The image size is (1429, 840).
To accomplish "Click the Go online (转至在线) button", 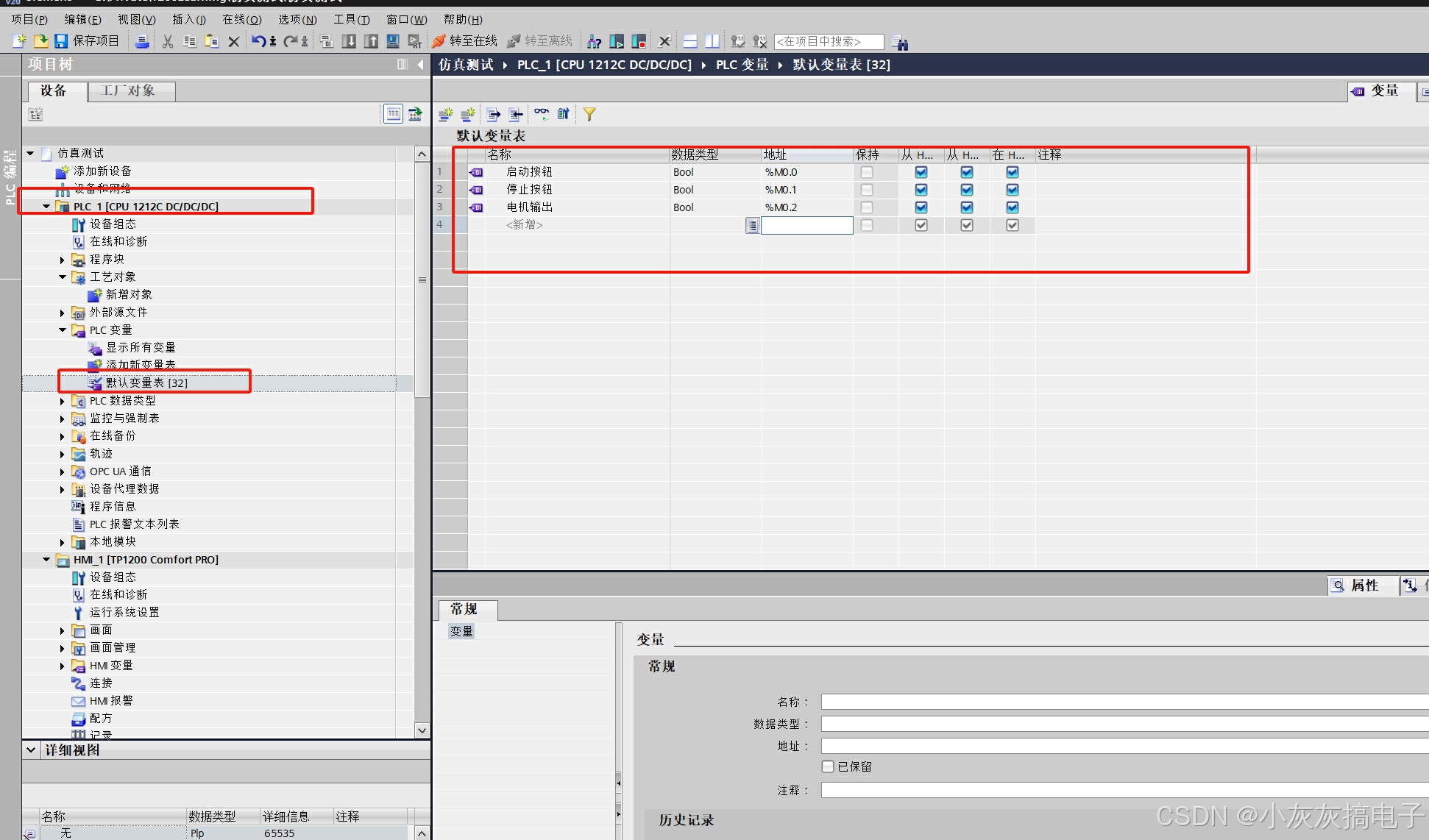I will [x=465, y=41].
